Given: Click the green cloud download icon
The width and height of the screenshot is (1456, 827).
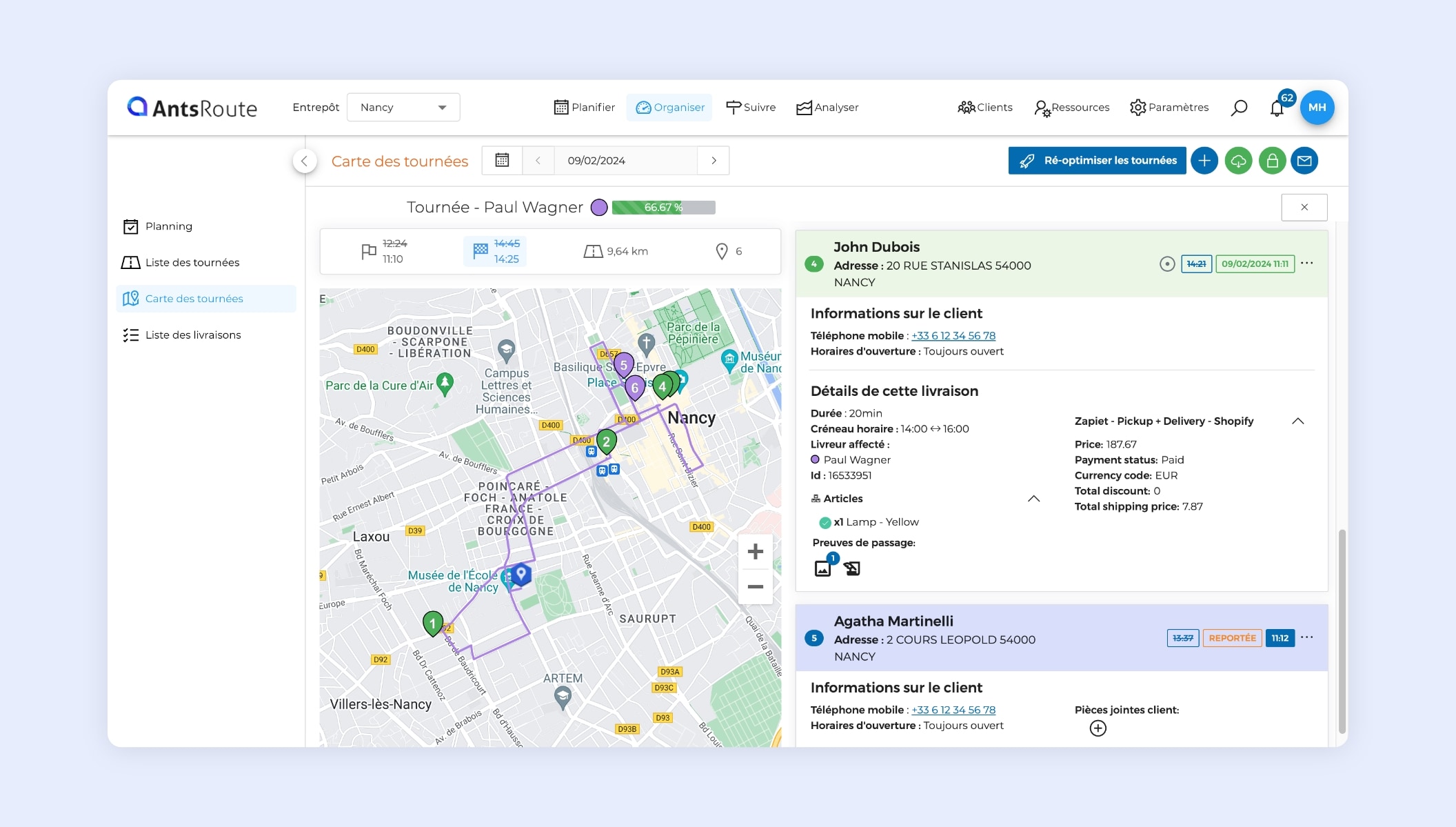Looking at the screenshot, I should (1238, 161).
